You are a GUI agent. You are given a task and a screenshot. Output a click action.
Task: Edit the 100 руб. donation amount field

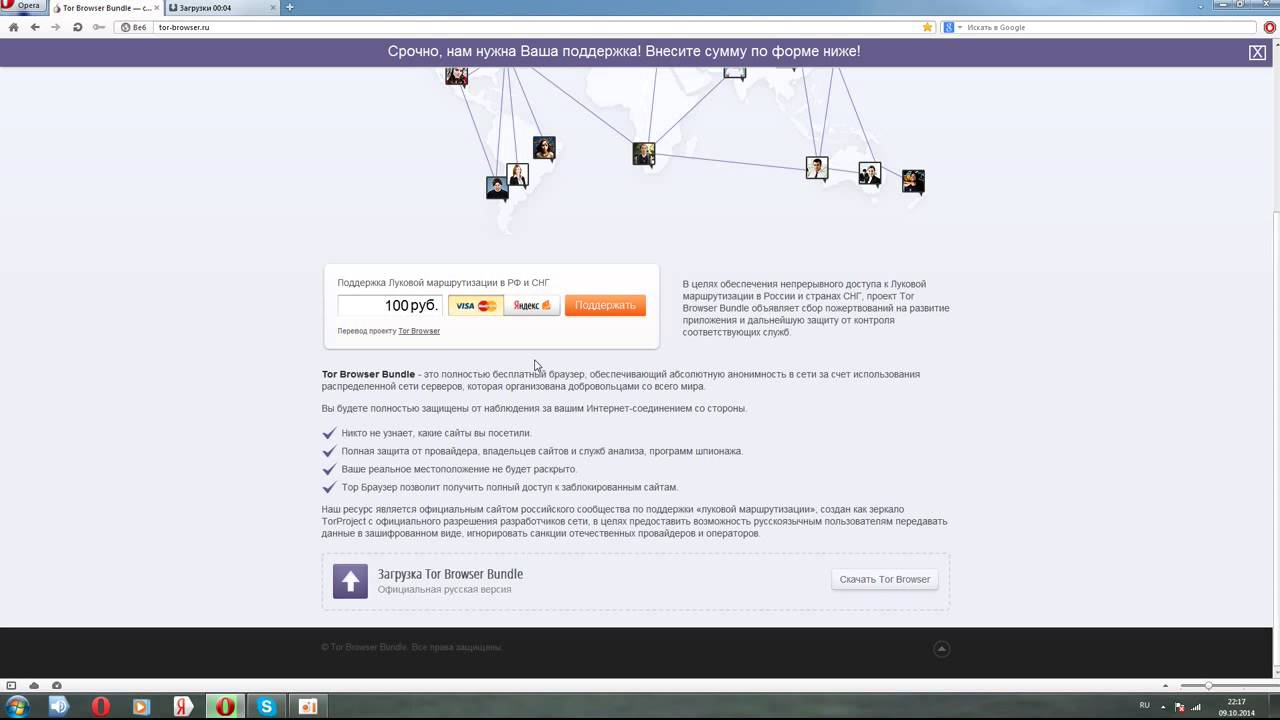pos(389,305)
